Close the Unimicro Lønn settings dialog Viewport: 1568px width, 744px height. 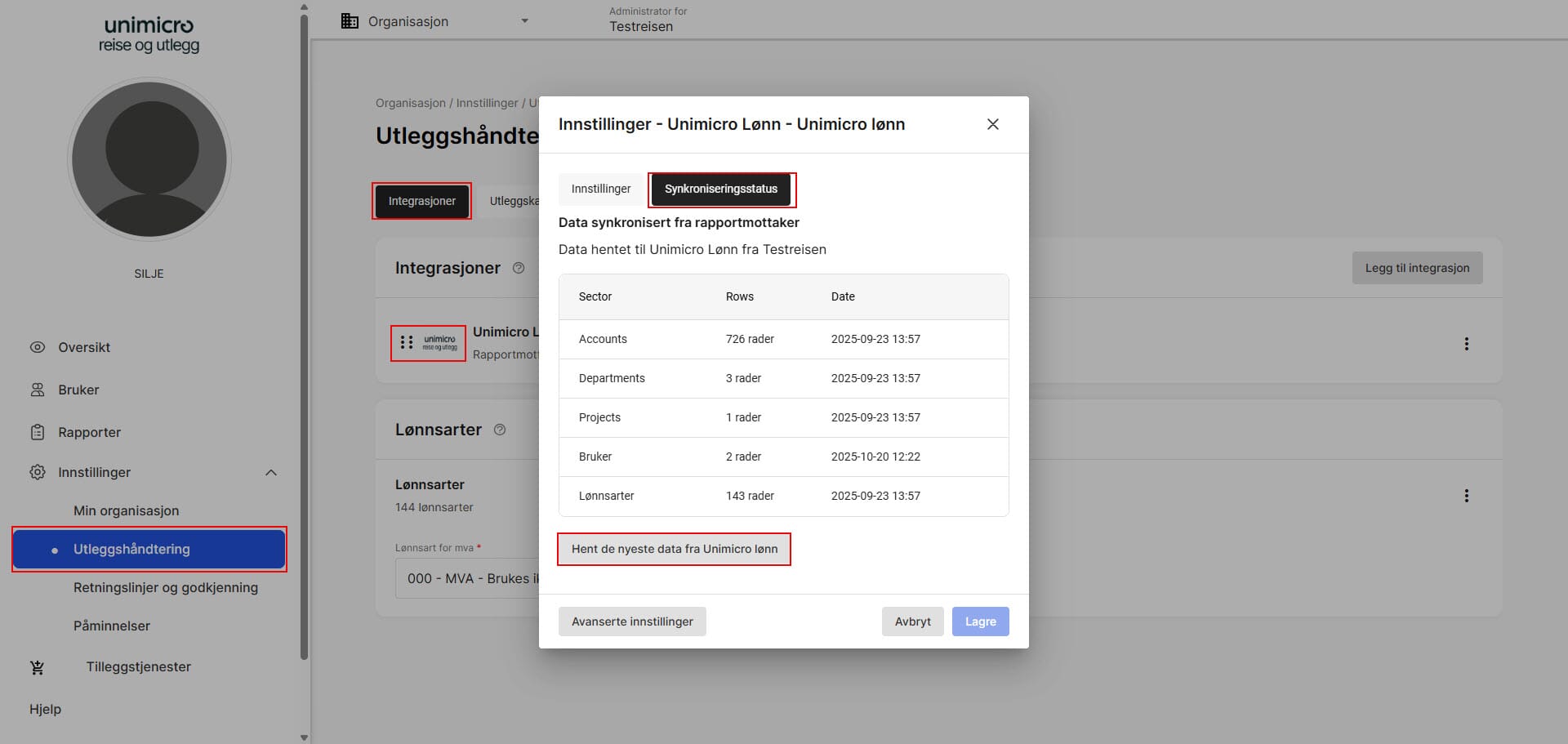(x=992, y=124)
